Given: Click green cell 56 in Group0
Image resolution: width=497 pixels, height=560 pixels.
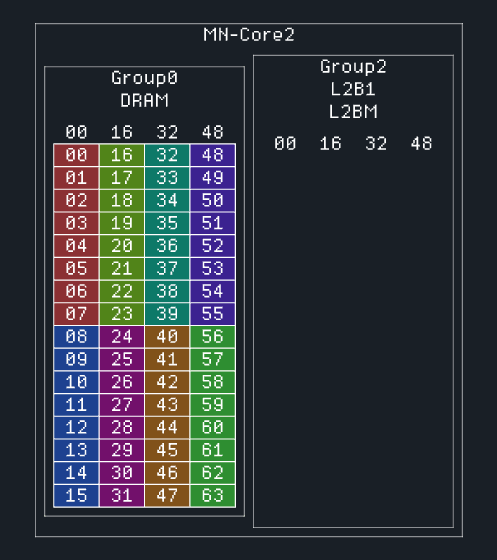Looking at the screenshot, I should click(213, 336).
